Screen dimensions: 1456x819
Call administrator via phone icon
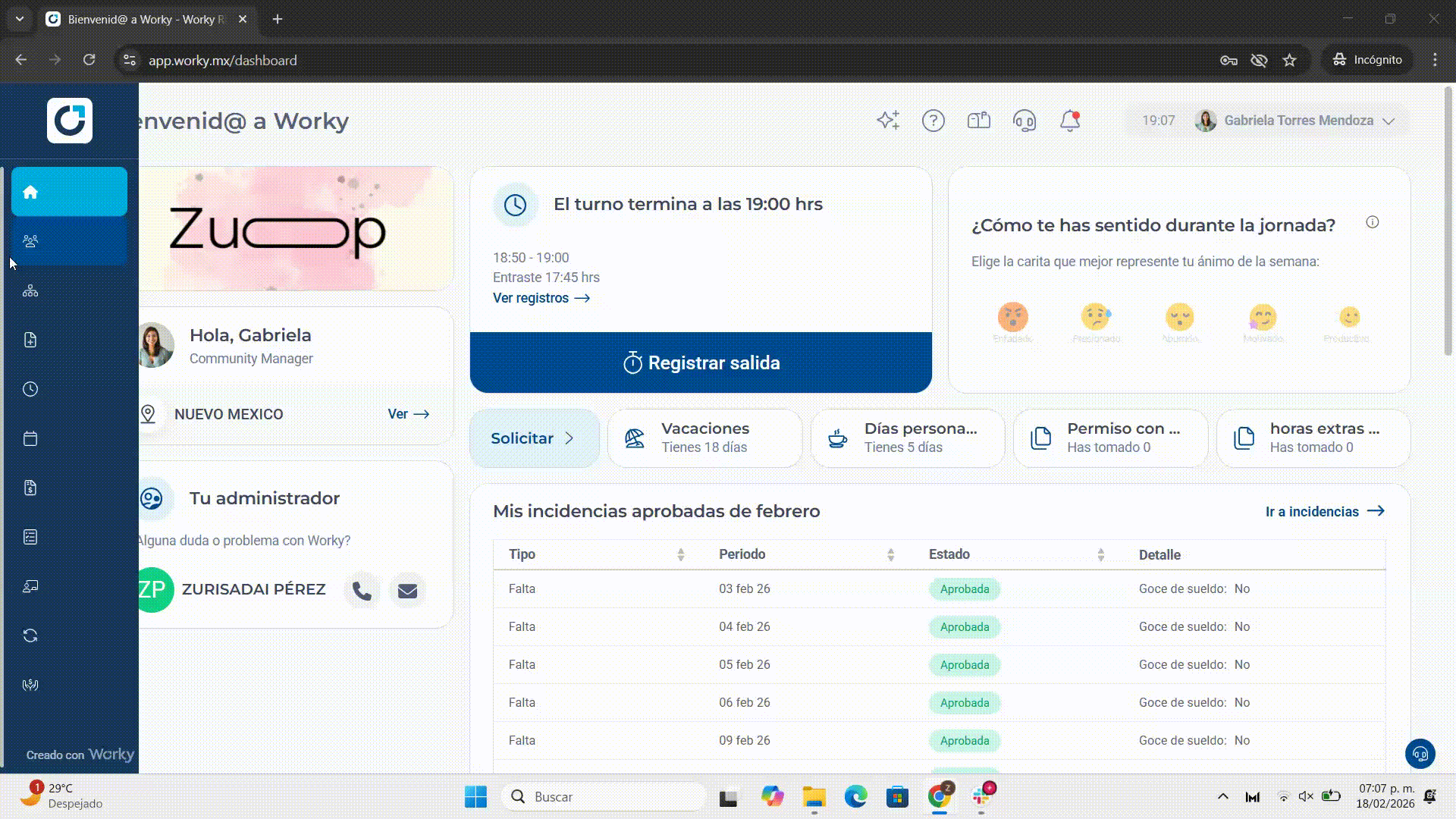click(x=362, y=591)
